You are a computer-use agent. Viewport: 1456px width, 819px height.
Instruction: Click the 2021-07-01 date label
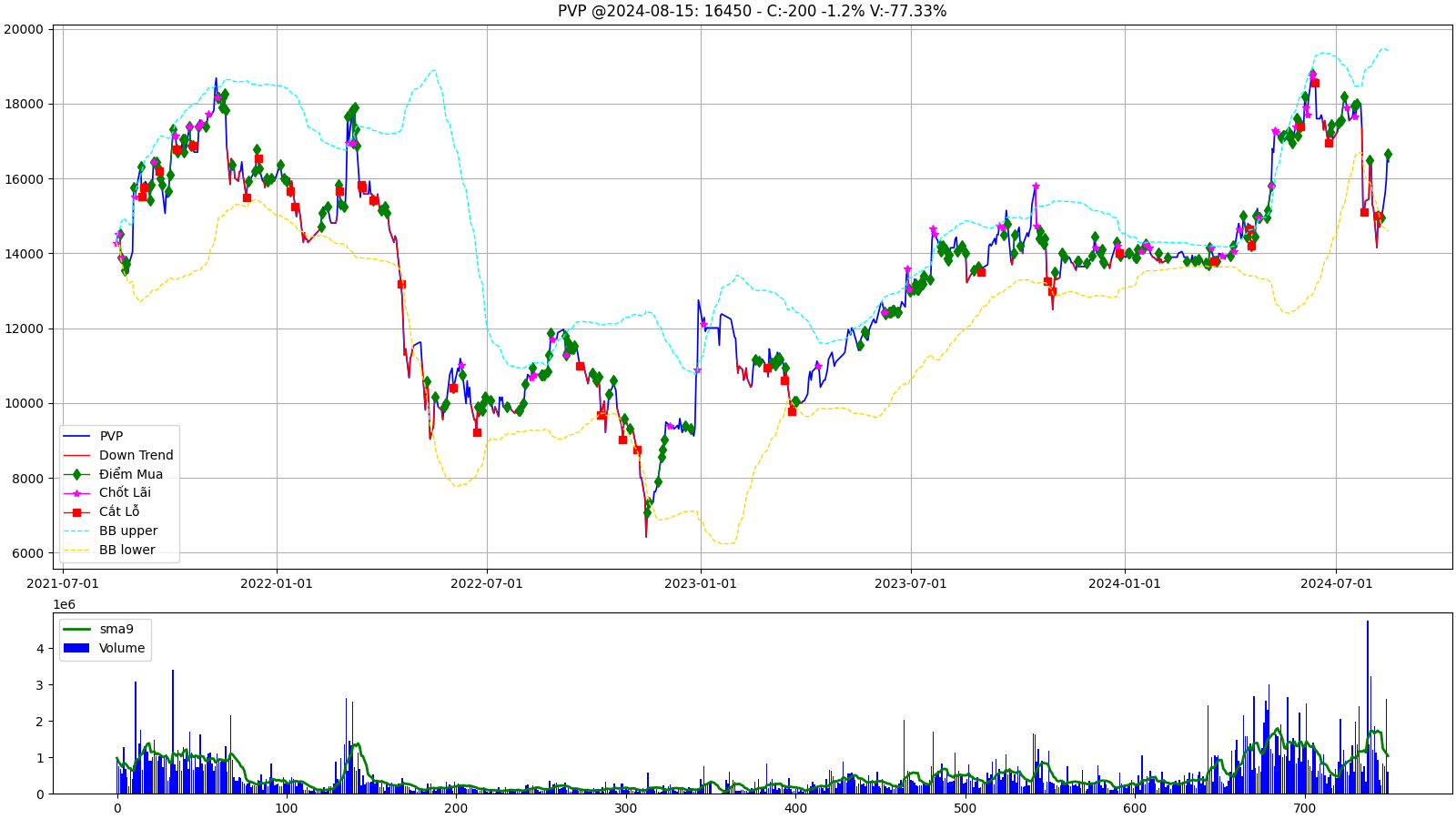click(64, 583)
